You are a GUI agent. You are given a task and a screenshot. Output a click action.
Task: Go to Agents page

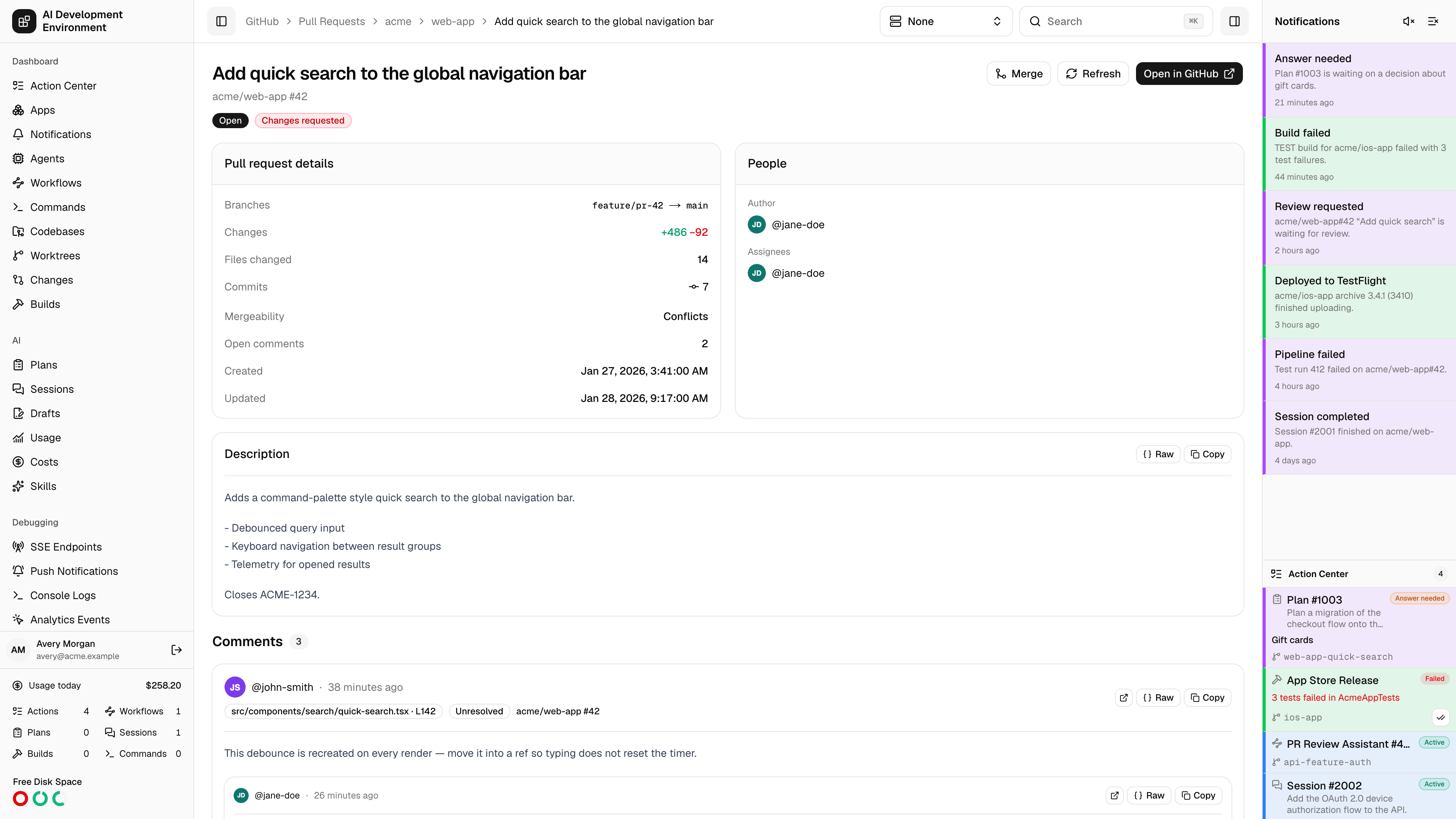coord(97,159)
